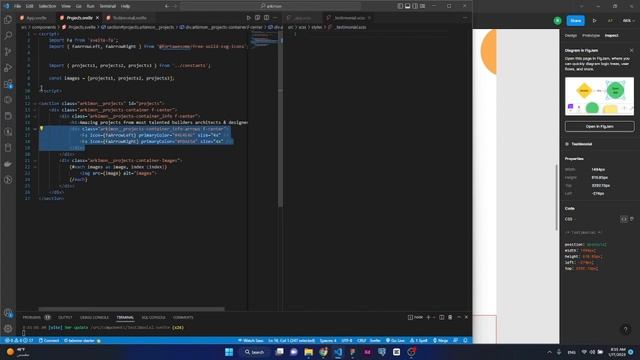Switch to Testimonial.svelte tab
Image resolution: width=640 pixels, height=360 pixels.
click(x=129, y=18)
